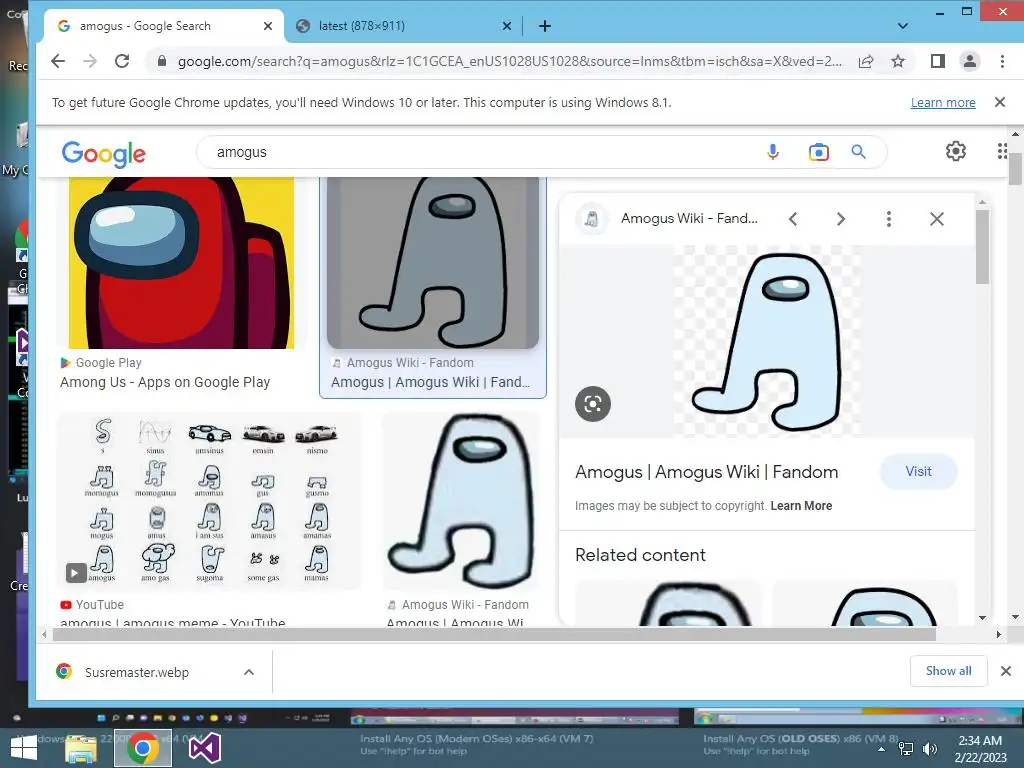This screenshot has height=768, width=1024.
Task: Close the Amogus Wiki preview panel
Action: tap(936, 219)
